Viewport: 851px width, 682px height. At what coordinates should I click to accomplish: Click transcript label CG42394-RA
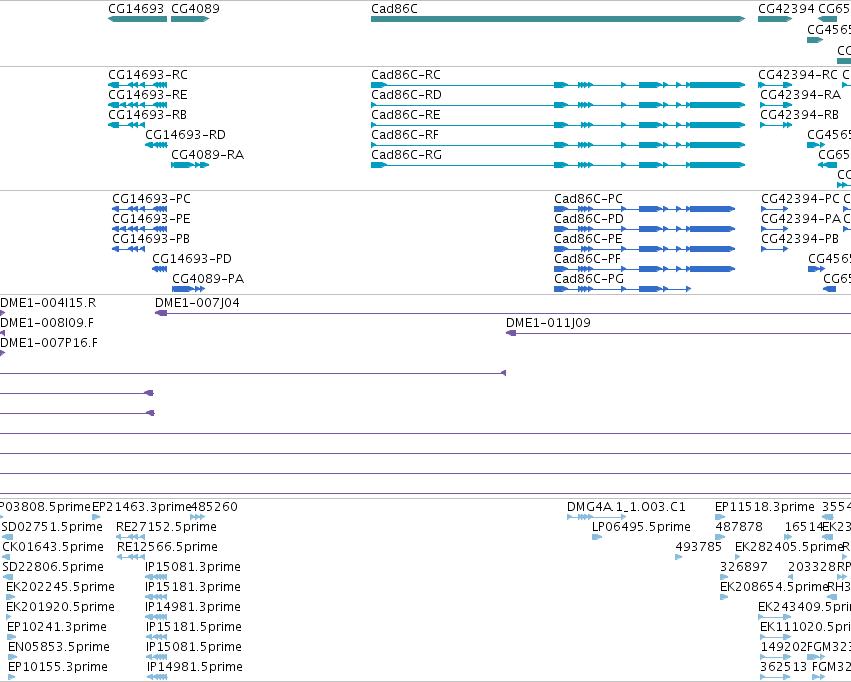pyautogui.click(x=801, y=95)
